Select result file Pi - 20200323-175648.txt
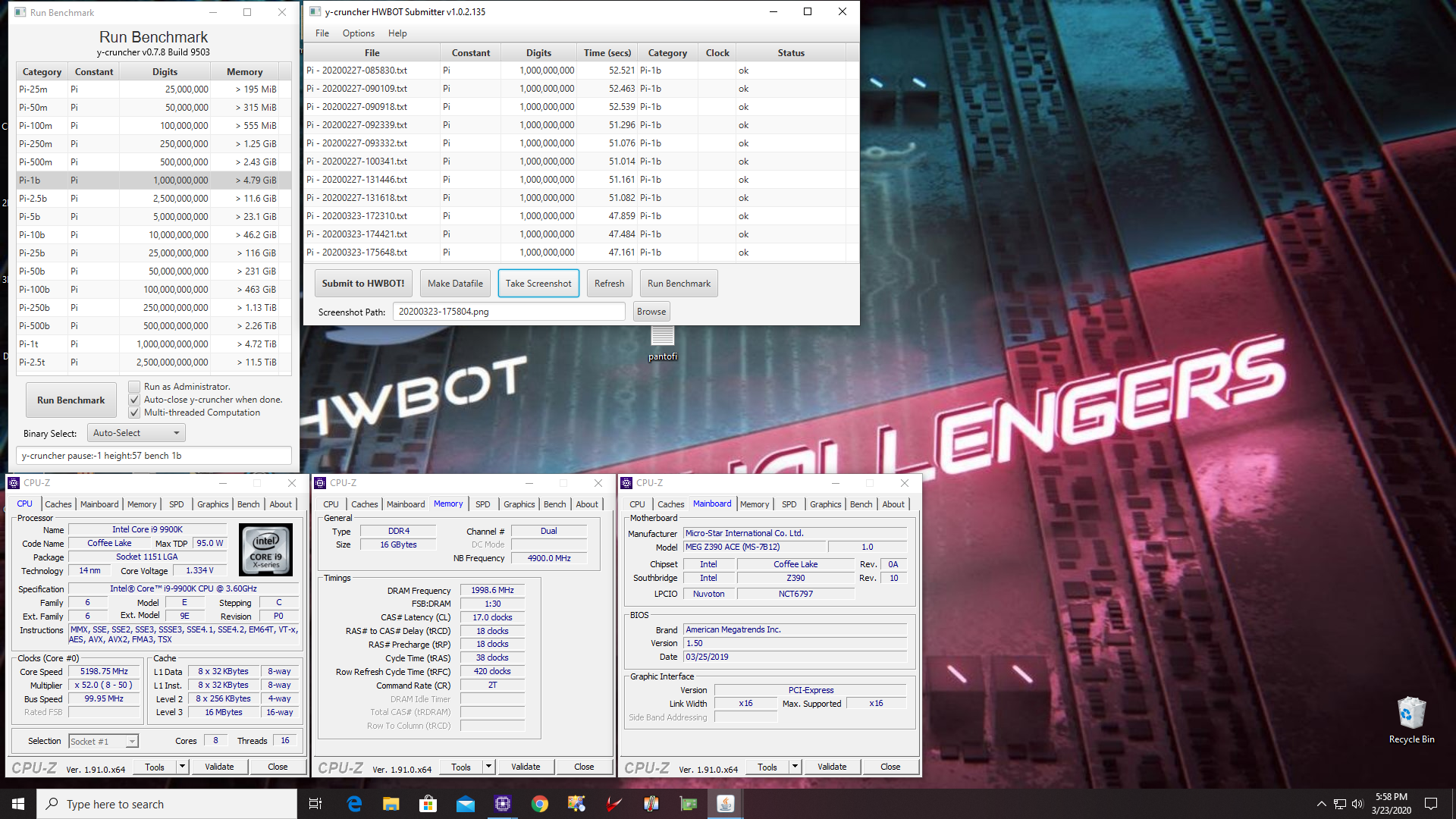Screen dimensions: 1456x819 point(581,253)
